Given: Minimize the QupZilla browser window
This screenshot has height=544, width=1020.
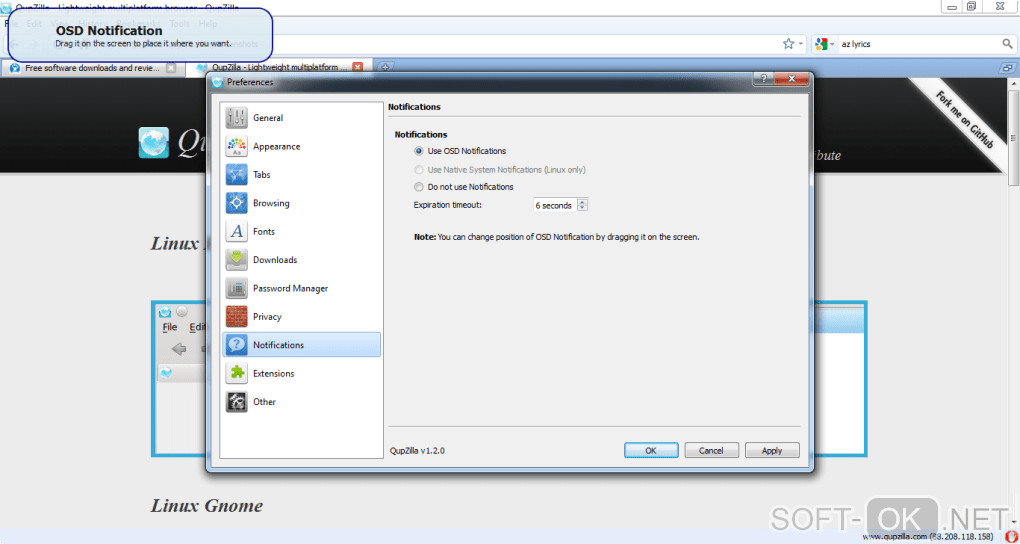Looking at the screenshot, I should [952, 7].
